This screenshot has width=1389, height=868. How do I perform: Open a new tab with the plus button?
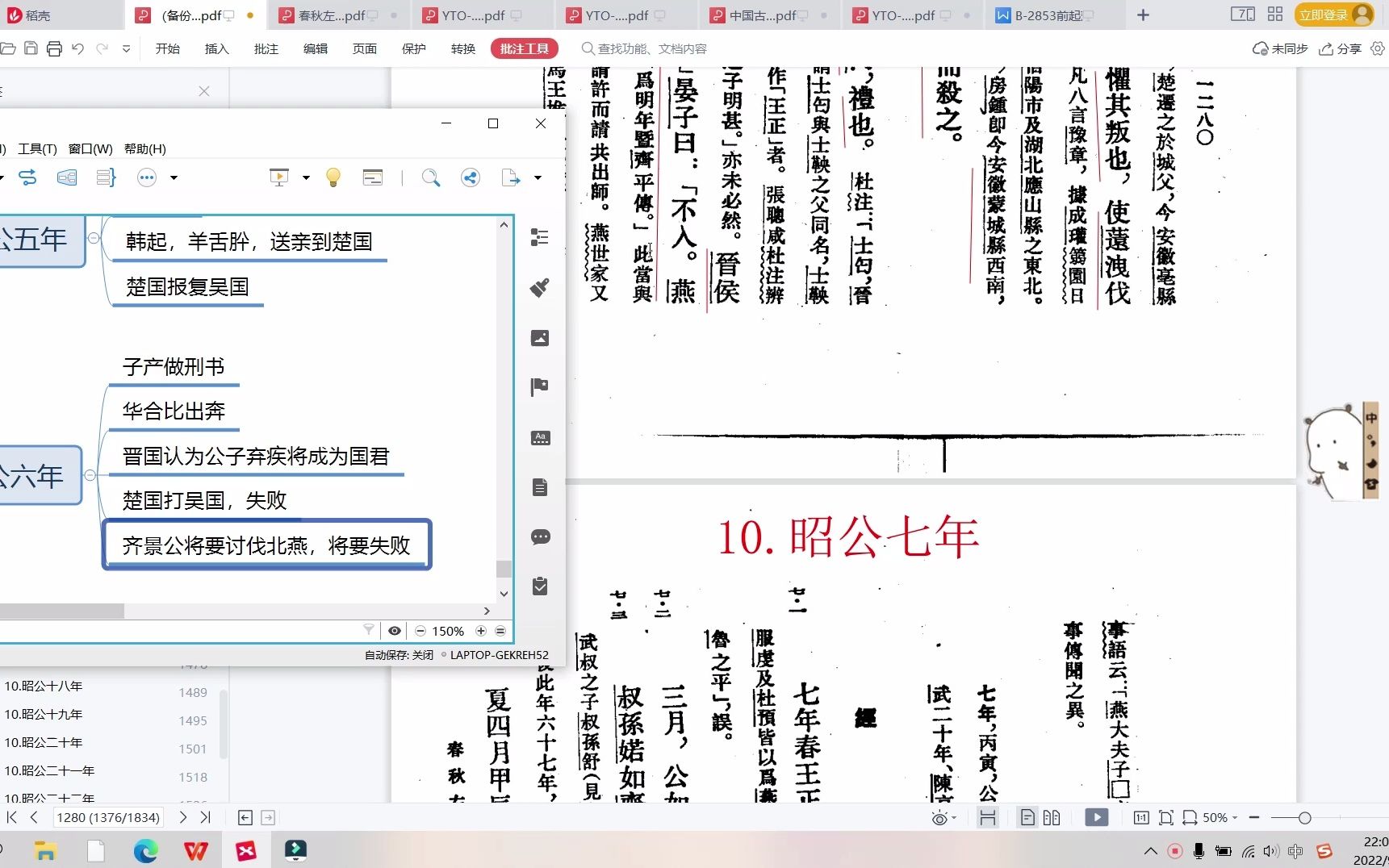click(x=1143, y=15)
